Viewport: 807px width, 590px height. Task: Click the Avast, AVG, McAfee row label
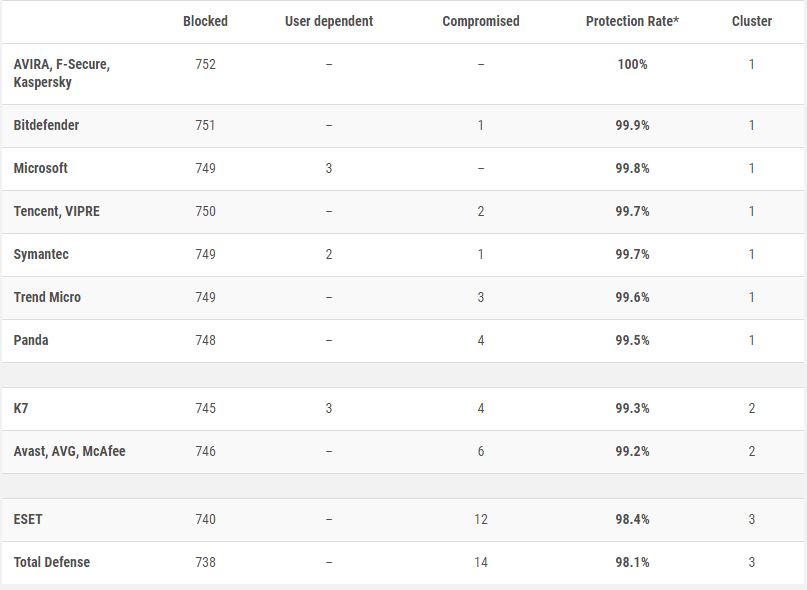point(69,451)
